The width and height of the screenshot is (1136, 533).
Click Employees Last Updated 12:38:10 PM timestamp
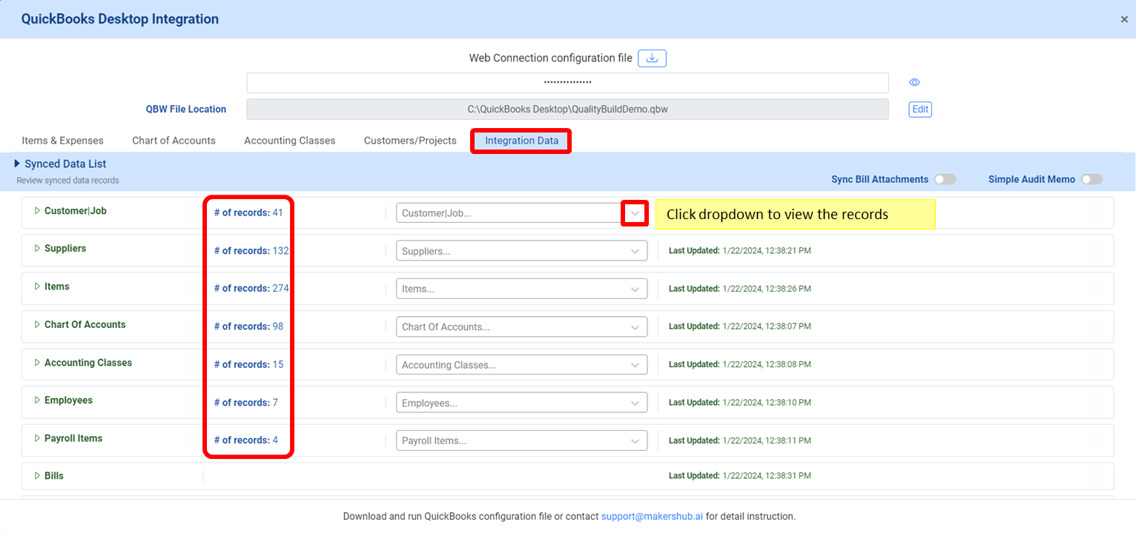pyautogui.click(x=740, y=402)
